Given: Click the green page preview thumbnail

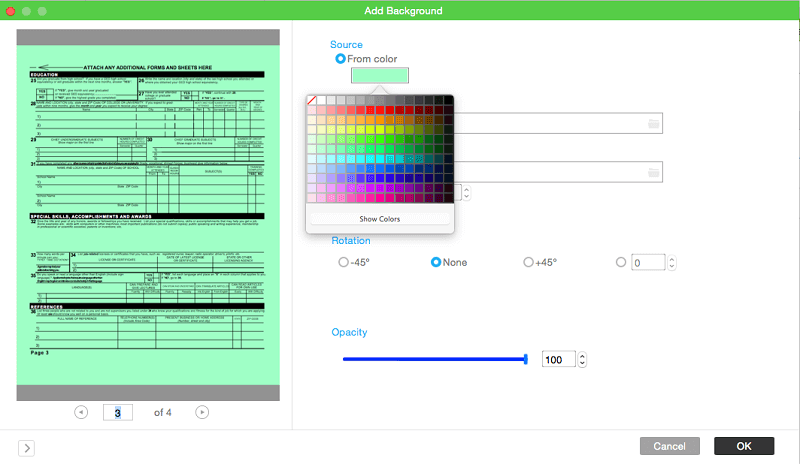Looking at the screenshot, I should click(x=148, y=215).
